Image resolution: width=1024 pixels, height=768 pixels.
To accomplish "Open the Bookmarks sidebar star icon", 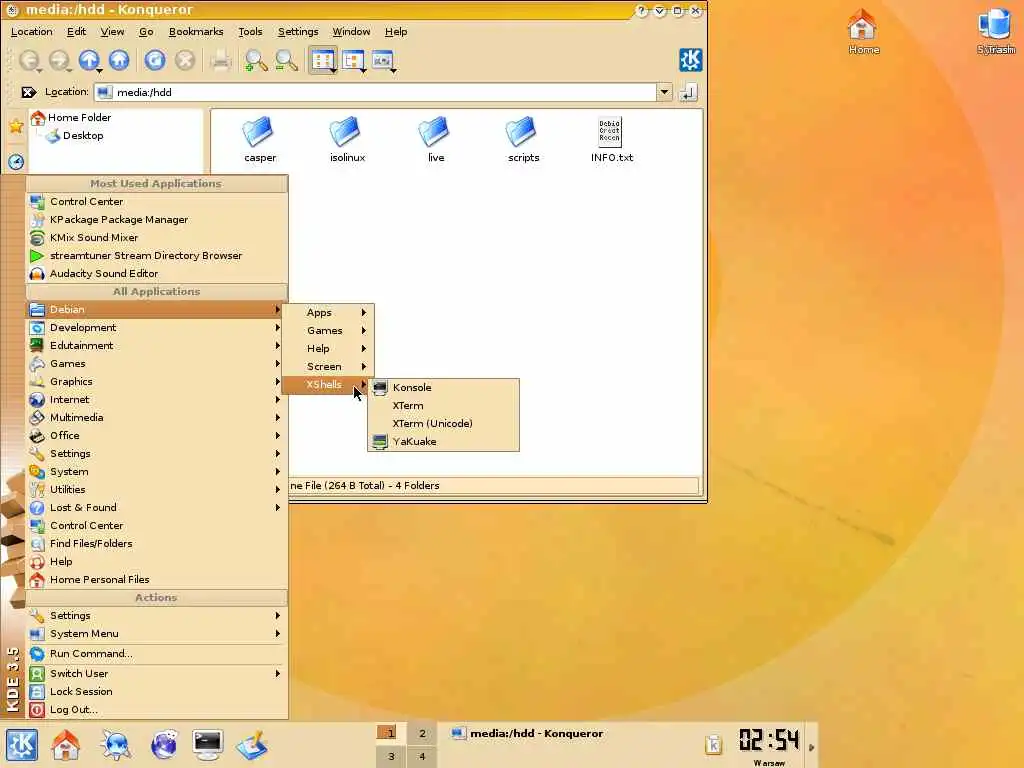I will (16, 125).
